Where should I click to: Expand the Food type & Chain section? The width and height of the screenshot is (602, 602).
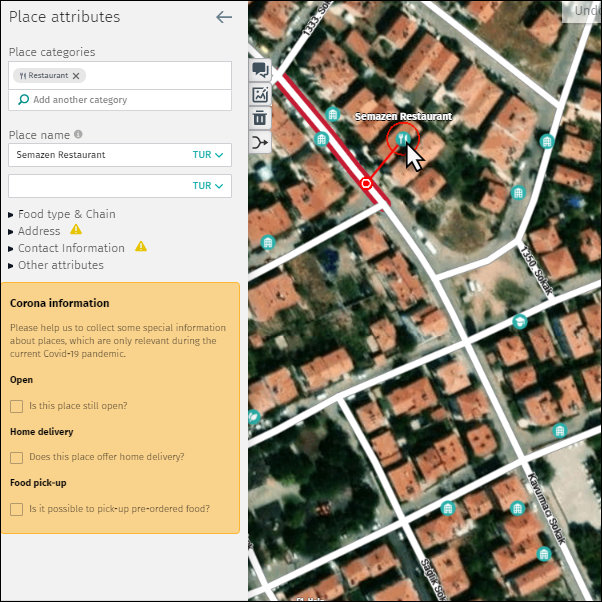(x=62, y=214)
